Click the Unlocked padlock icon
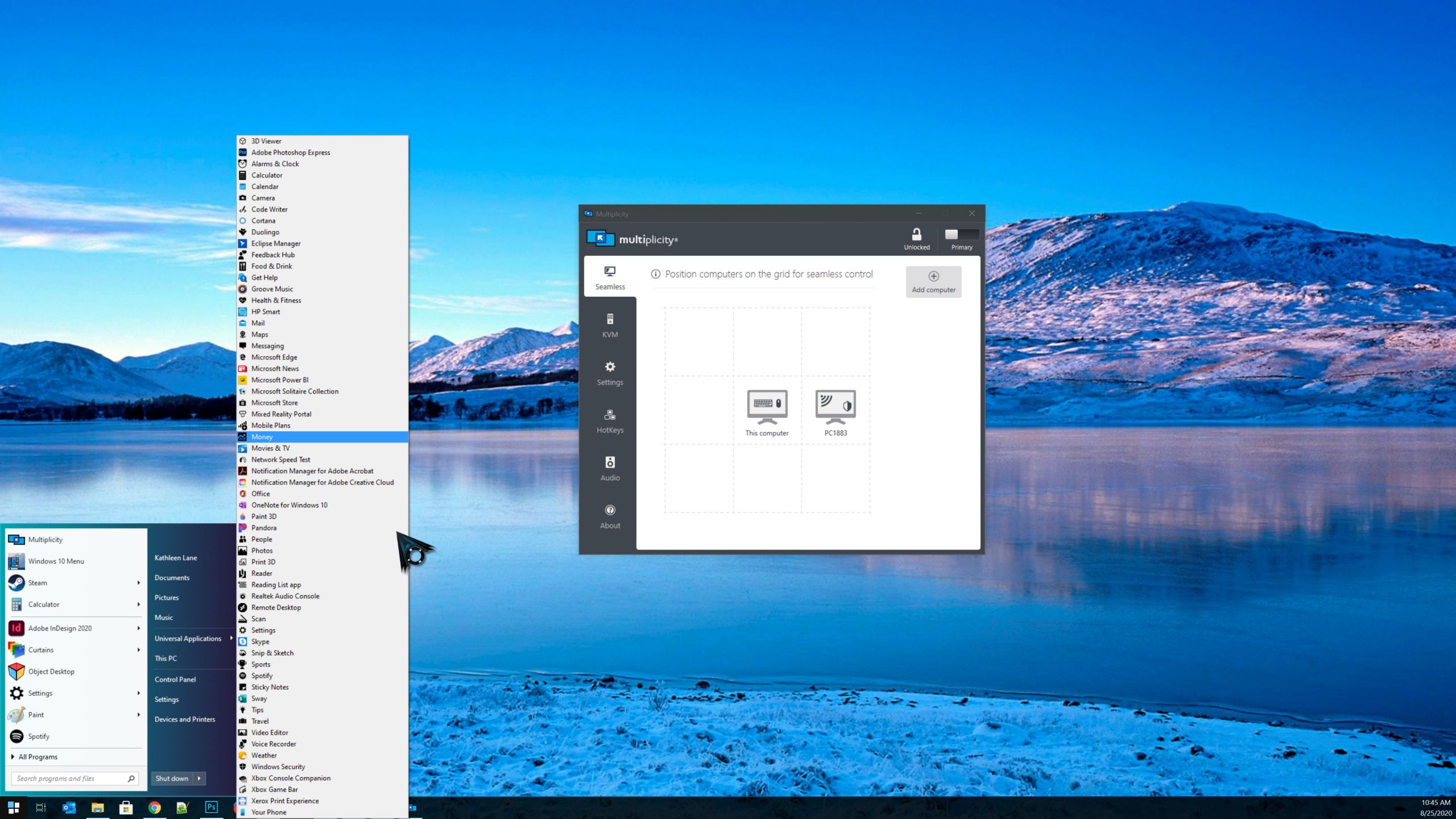1456x819 pixels. click(916, 234)
